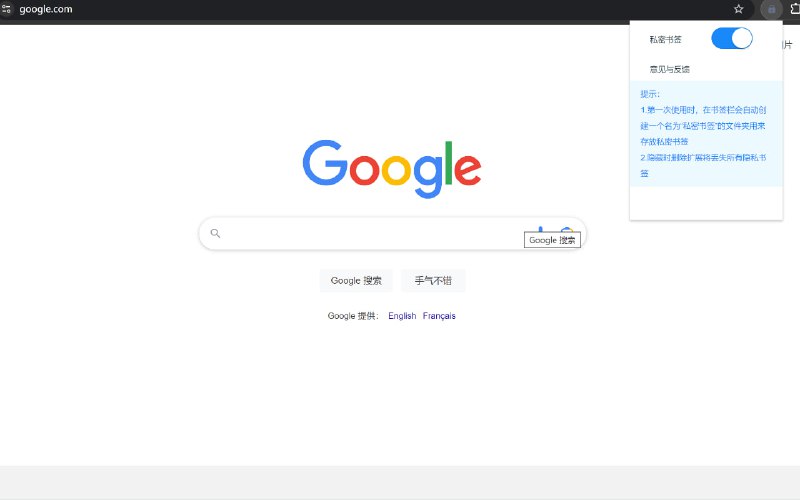Click the google.com address bar text
This screenshot has width=800, height=500.
46,9
